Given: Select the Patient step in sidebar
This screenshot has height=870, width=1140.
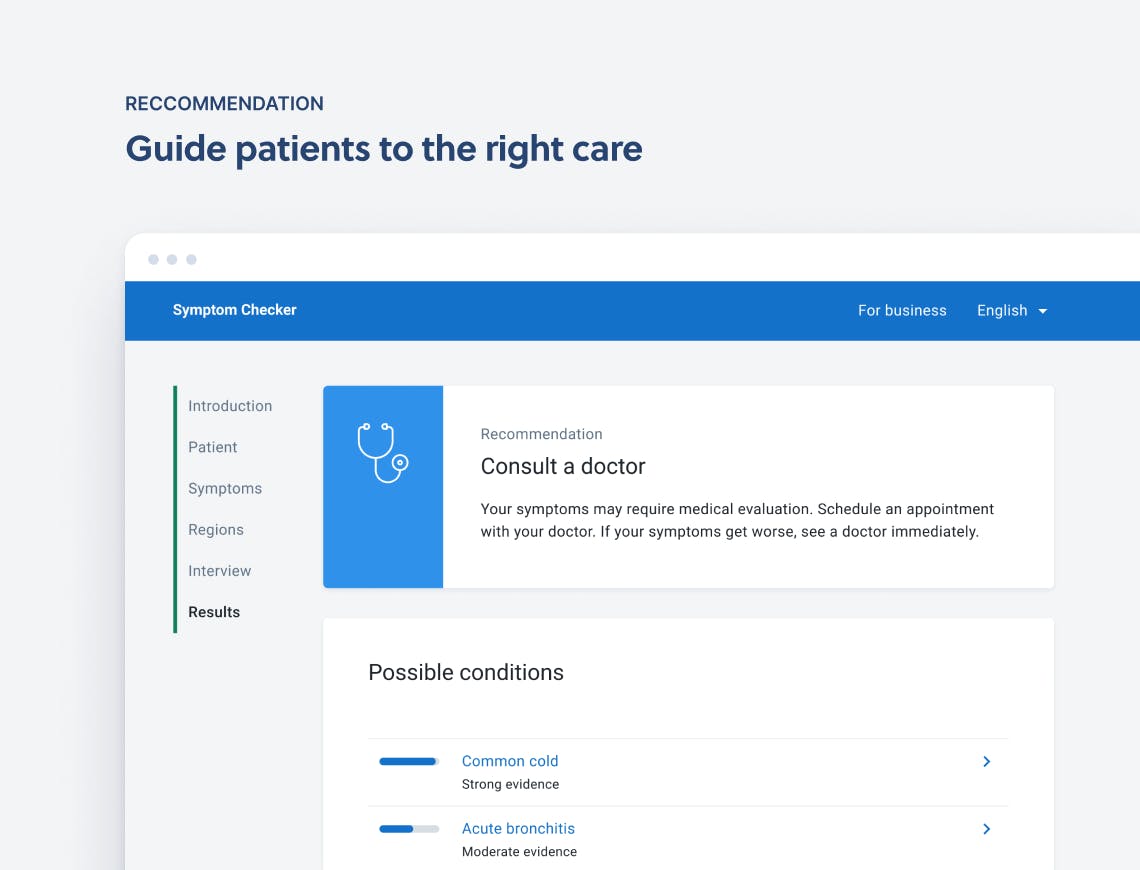Looking at the screenshot, I should [213, 447].
